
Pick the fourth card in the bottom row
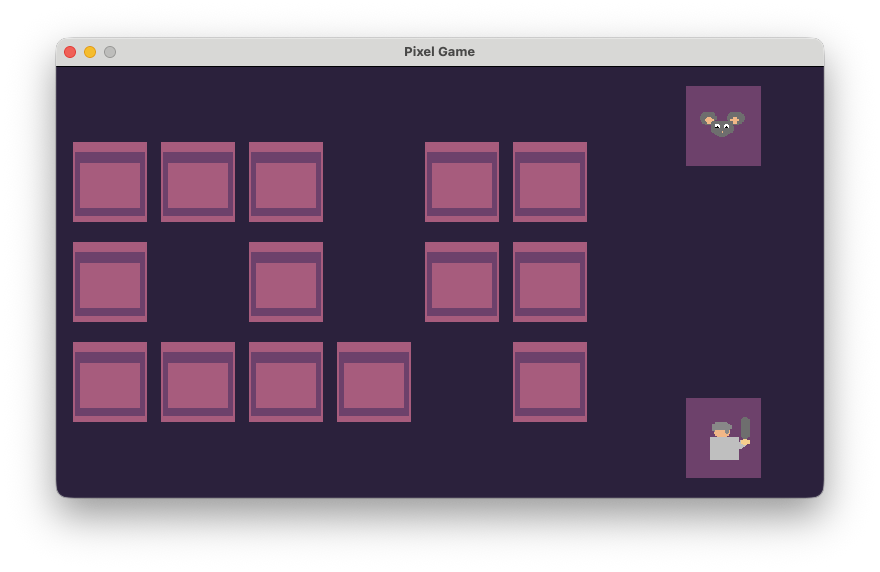point(374,382)
